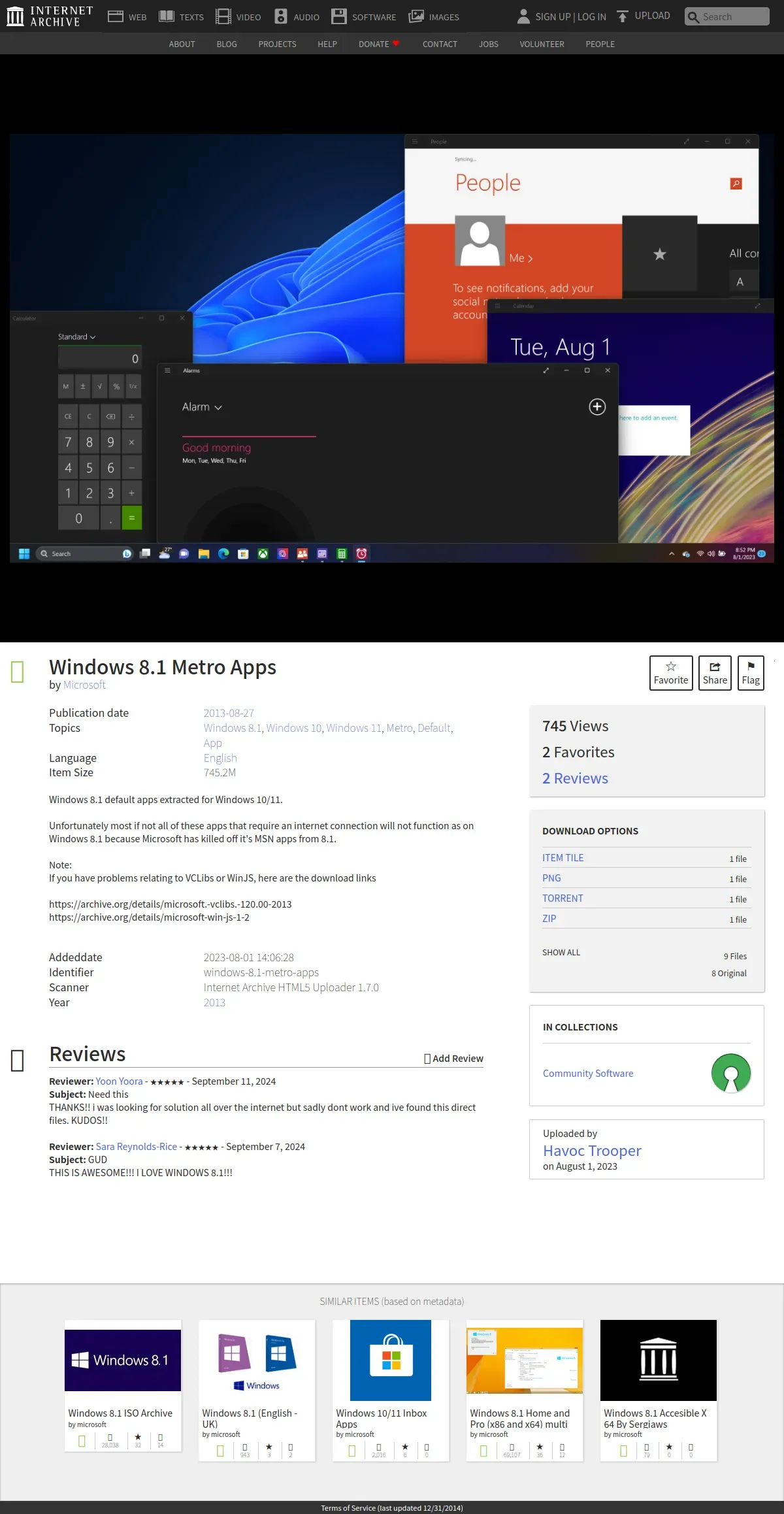The width and height of the screenshot is (784, 1514).
Task: Open the Windows 8.1 topic link
Action: 232,728
